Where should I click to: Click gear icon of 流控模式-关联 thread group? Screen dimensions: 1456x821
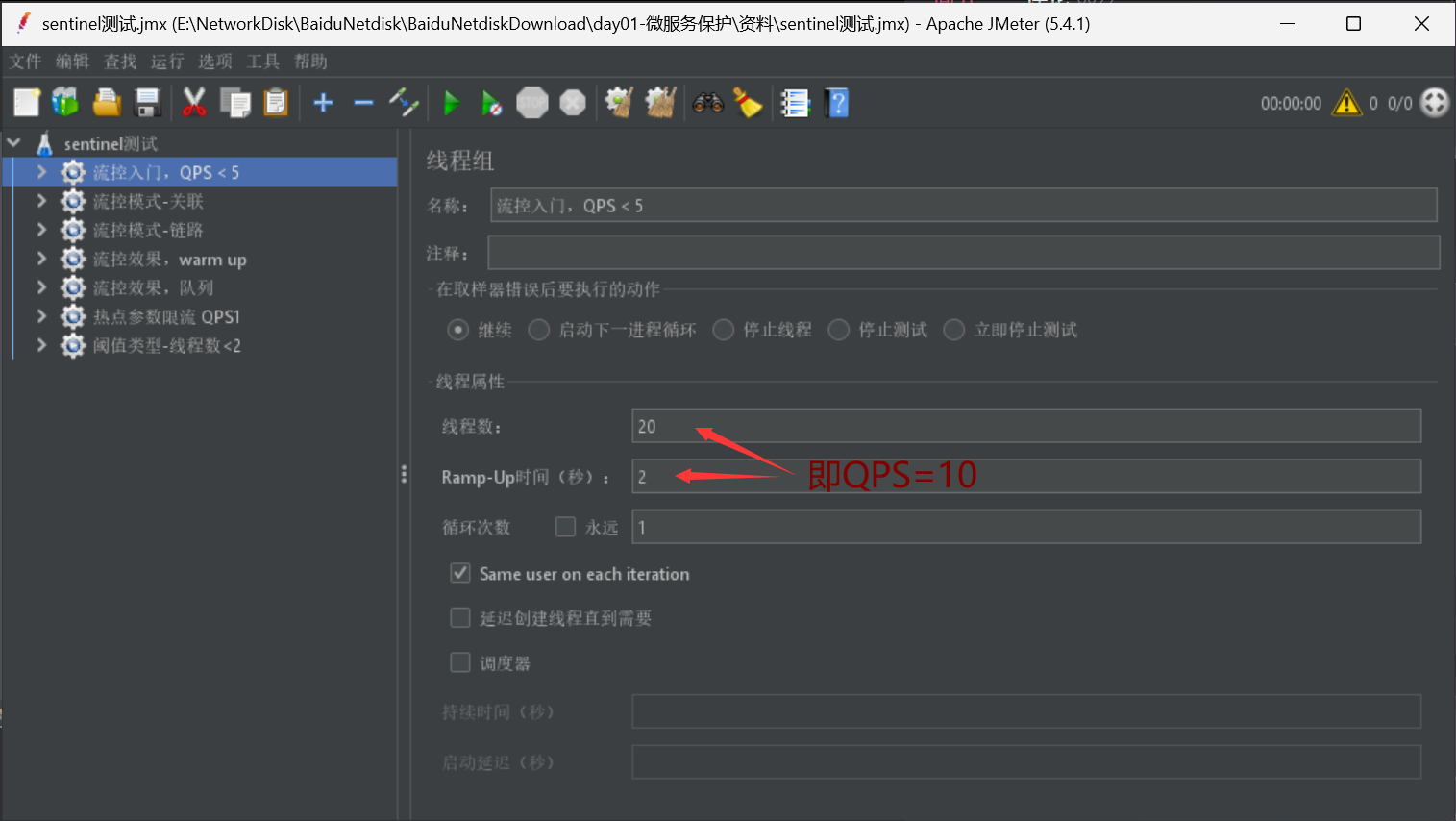coord(73,201)
